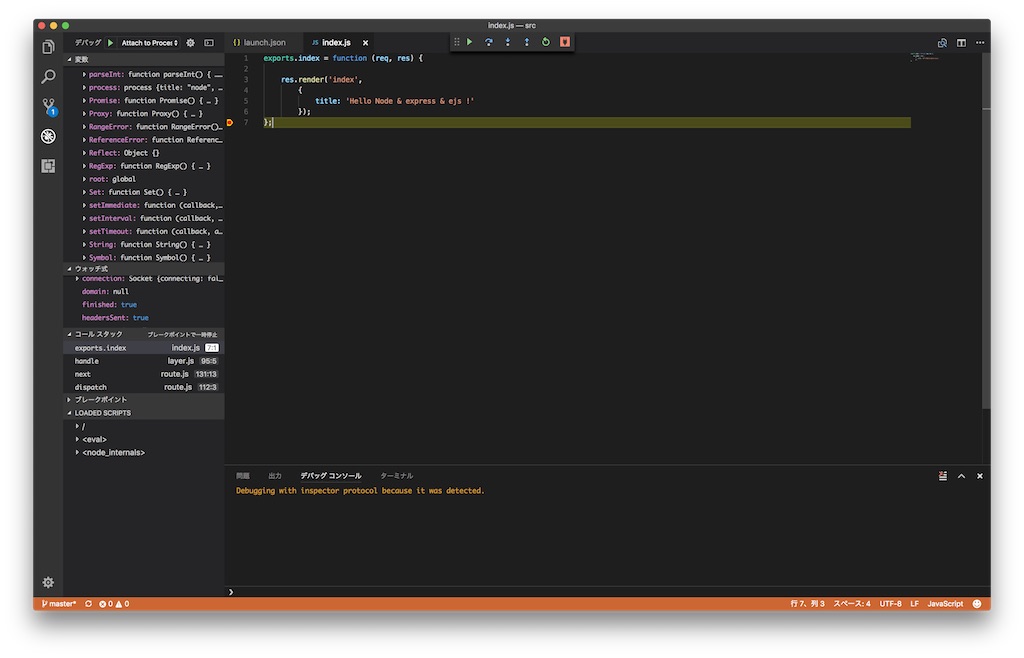The height and width of the screenshot is (658, 1024).
Task: Open the ターミナル panel tab
Action: pyautogui.click(x=399, y=476)
